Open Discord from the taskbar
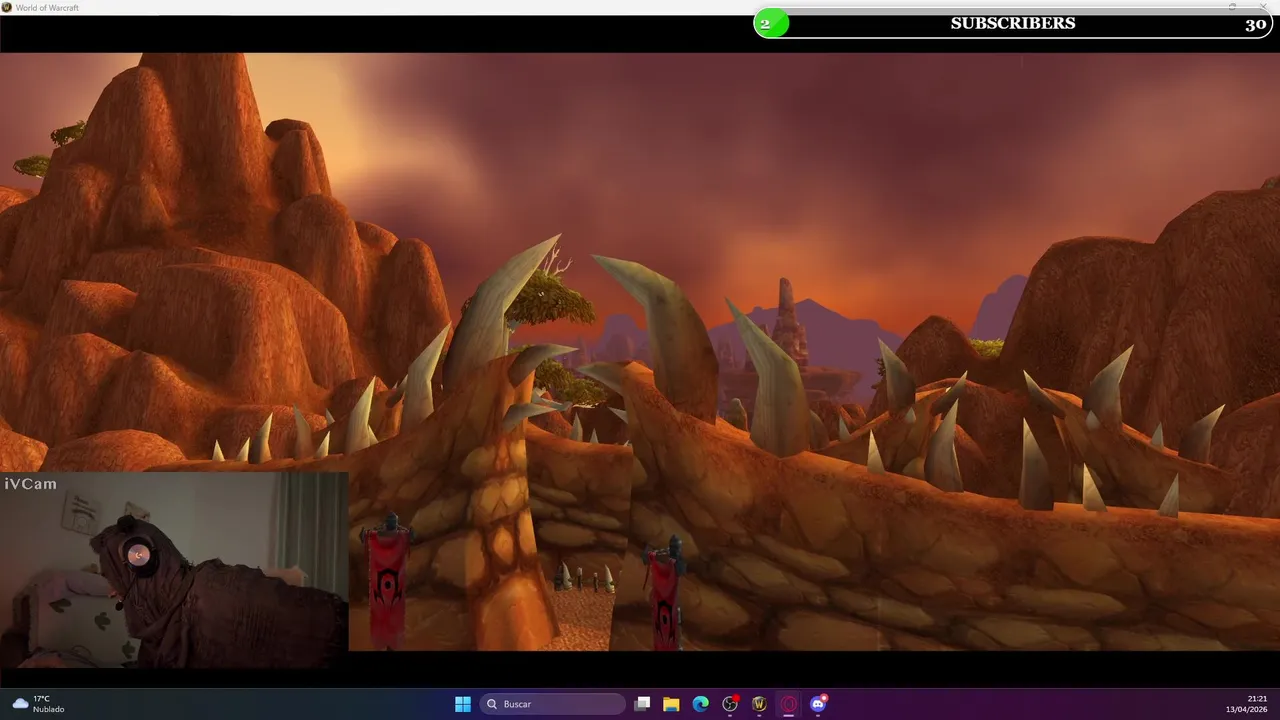1280x720 pixels. 818,704
